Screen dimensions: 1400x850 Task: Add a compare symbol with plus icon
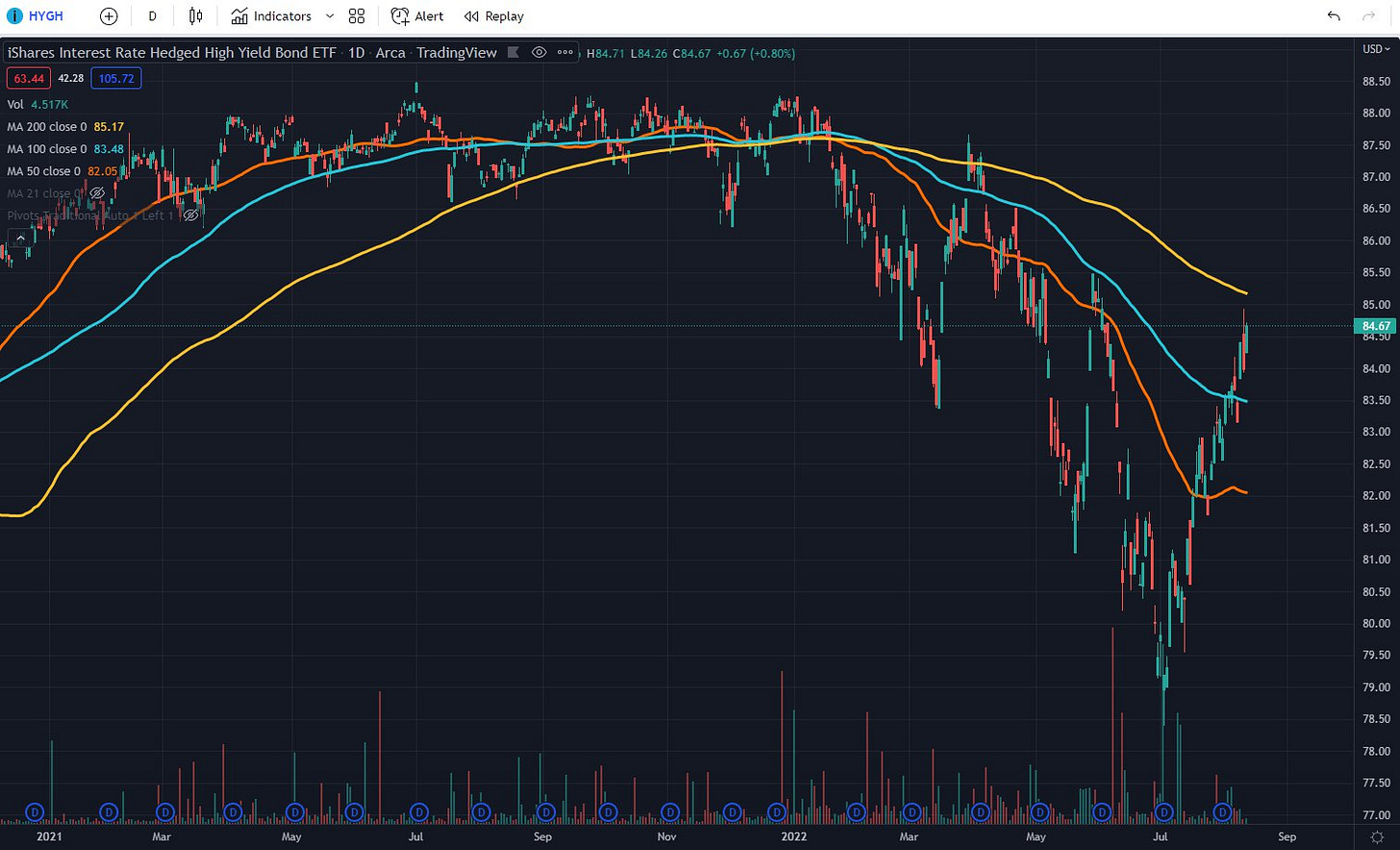pyautogui.click(x=109, y=16)
